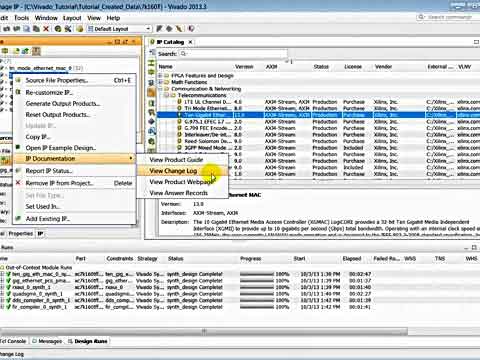This screenshot has height=360, width=480.
Task: Sort Design Runs by Elapsed column
Action: click(x=352, y=259)
